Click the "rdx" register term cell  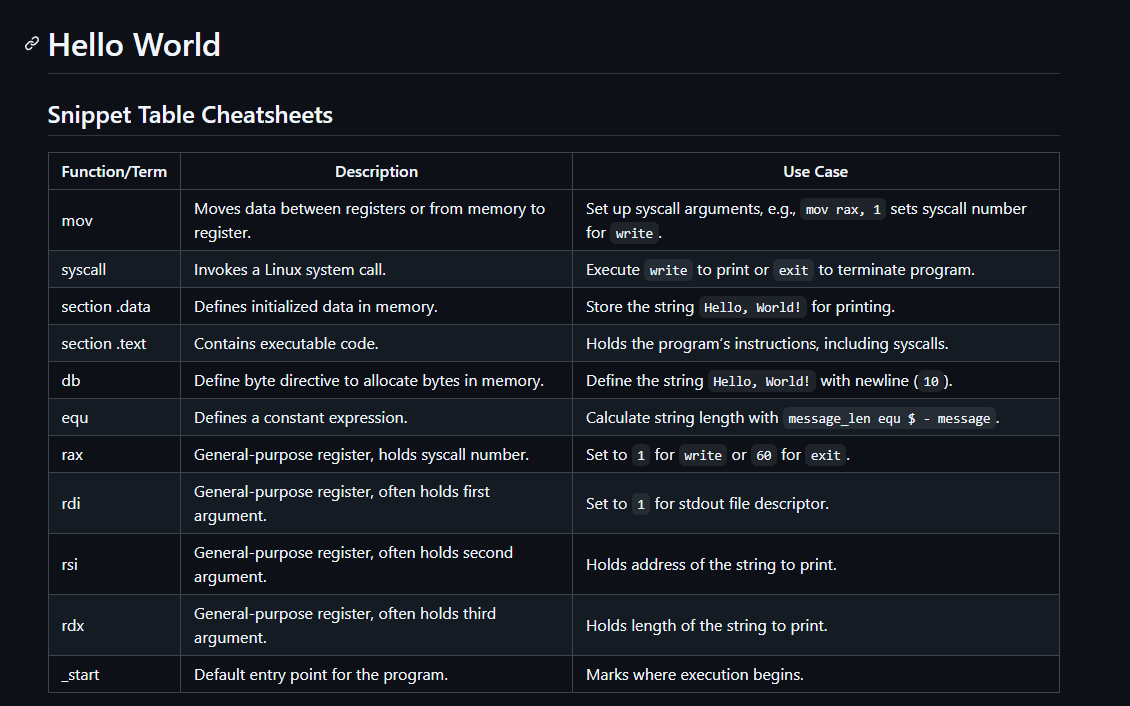(x=72, y=626)
